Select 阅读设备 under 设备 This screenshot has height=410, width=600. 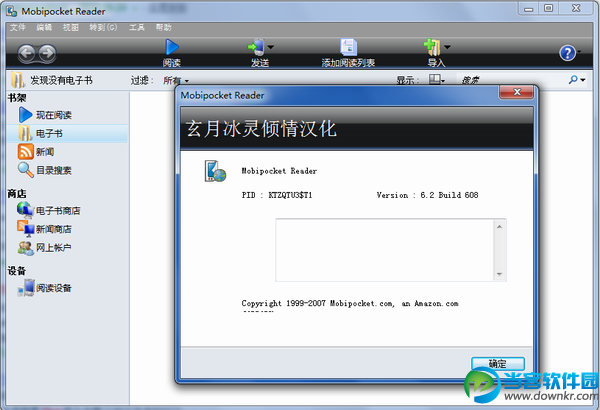coord(44,288)
